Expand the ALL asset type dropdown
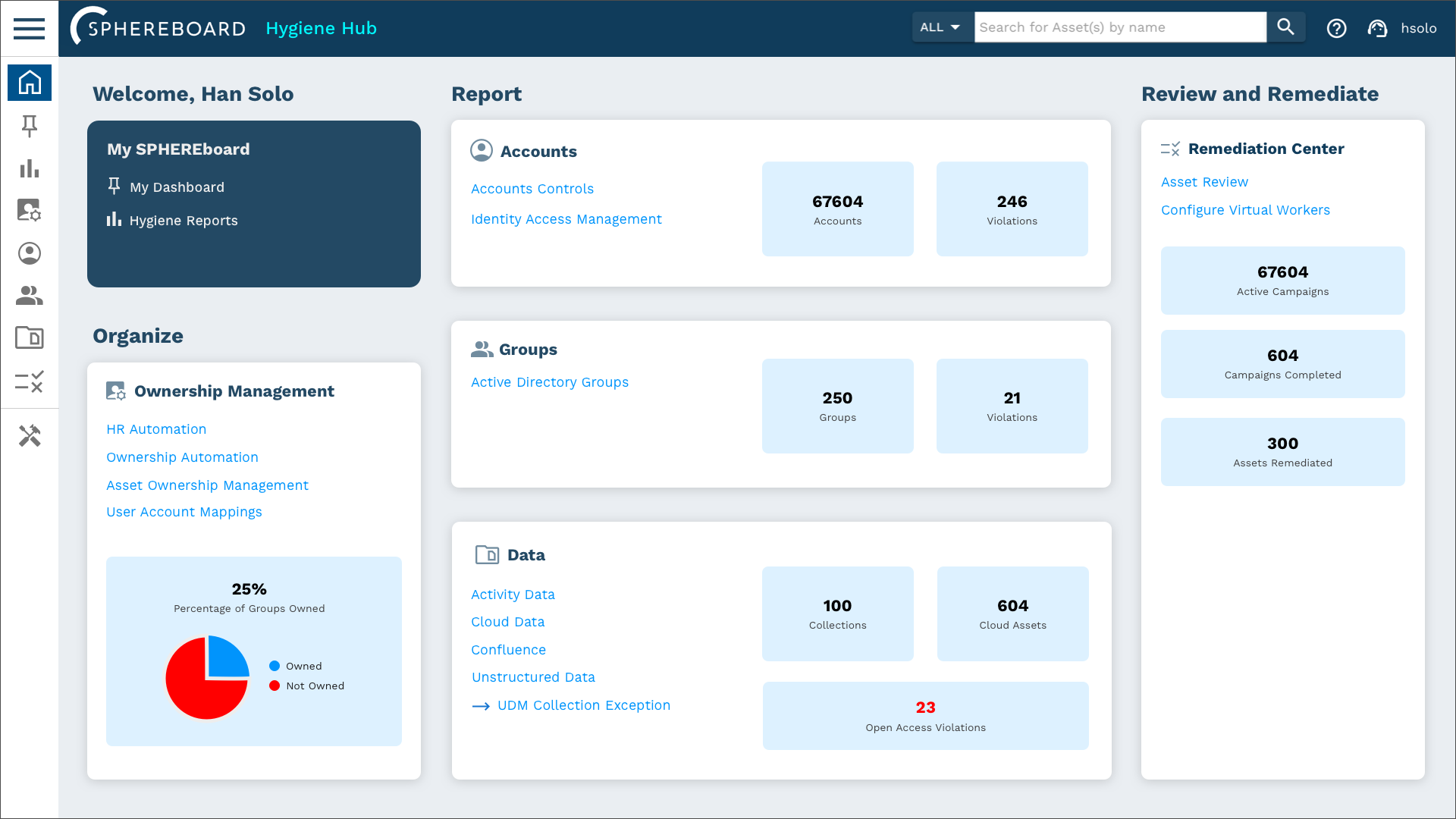This screenshot has height=819, width=1456. pyautogui.click(x=941, y=27)
